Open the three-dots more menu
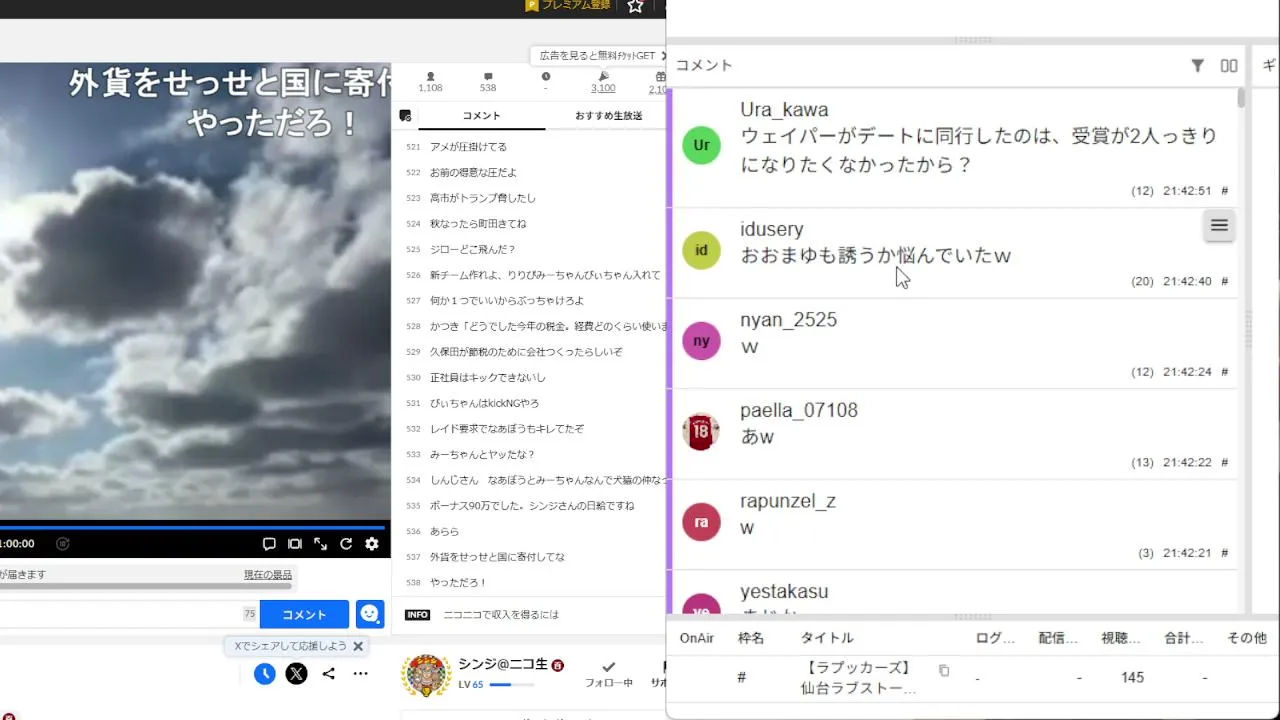1280x720 pixels. (x=360, y=674)
